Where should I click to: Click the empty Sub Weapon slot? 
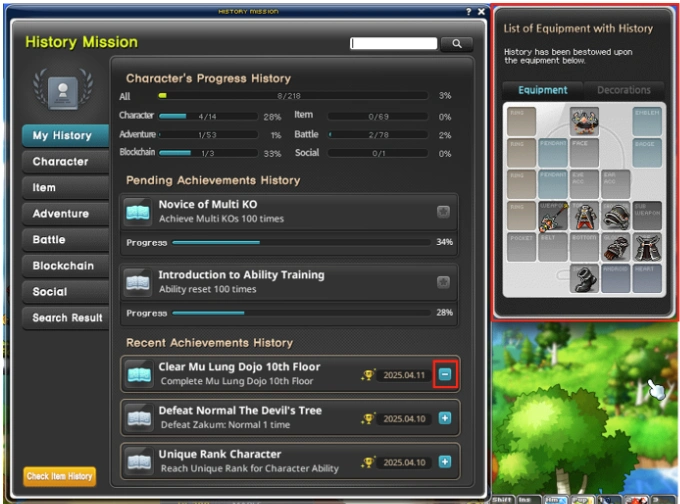tap(647, 216)
